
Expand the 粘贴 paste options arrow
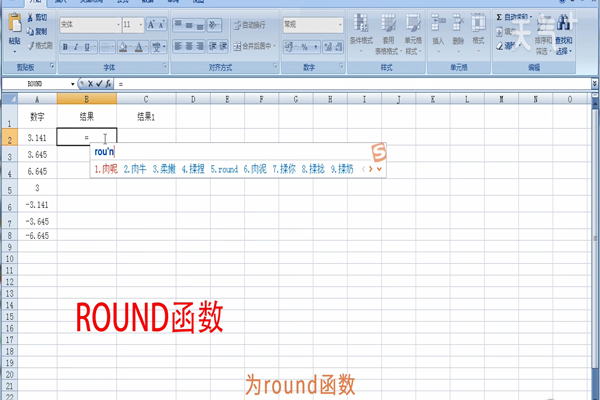[15, 51]
